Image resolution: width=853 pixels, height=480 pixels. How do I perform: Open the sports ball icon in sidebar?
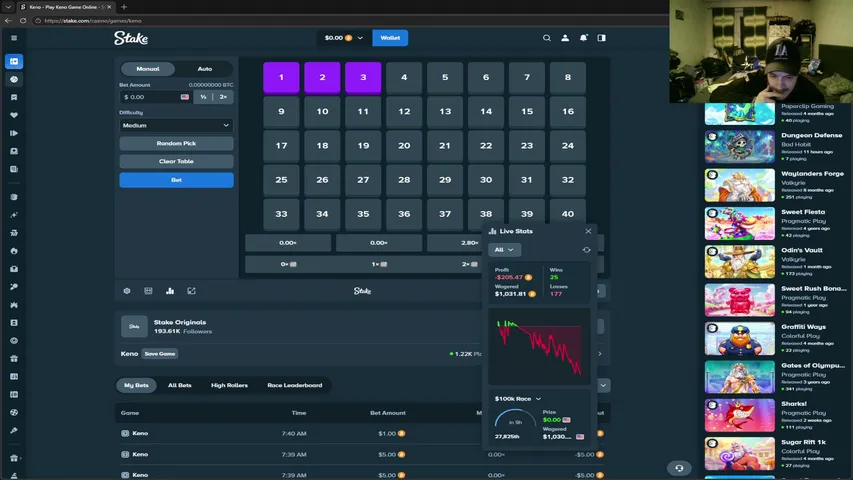(14, 79)
